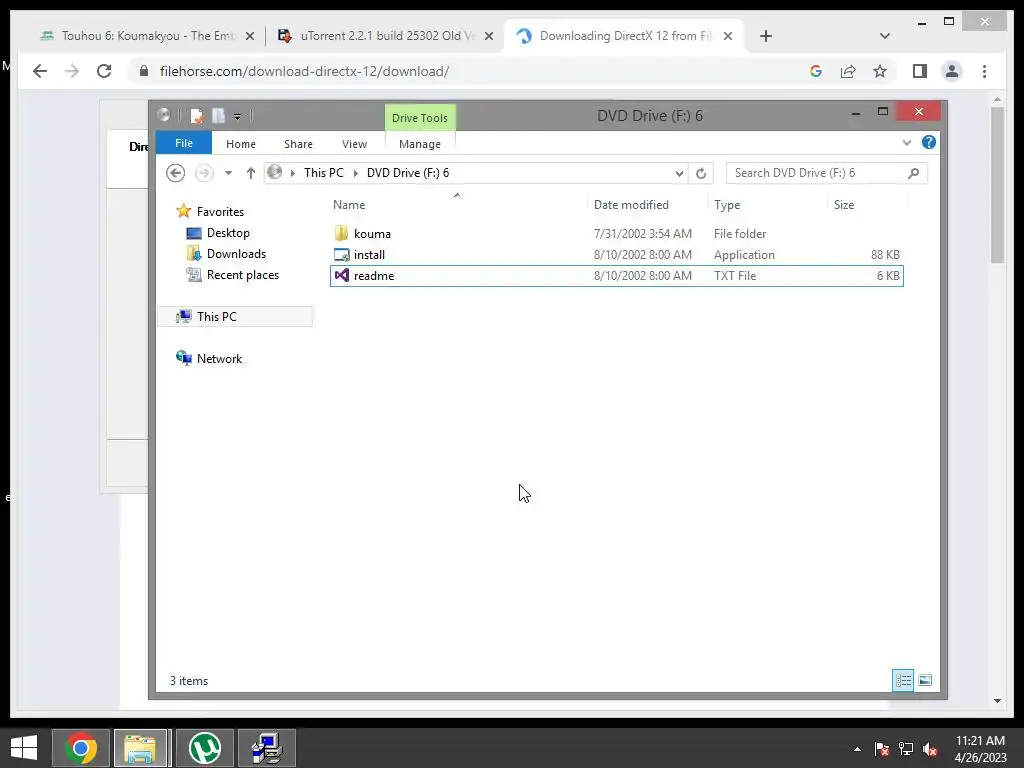Switch to the uTorrent 2.2.1 browser tab

coord(387,36)
